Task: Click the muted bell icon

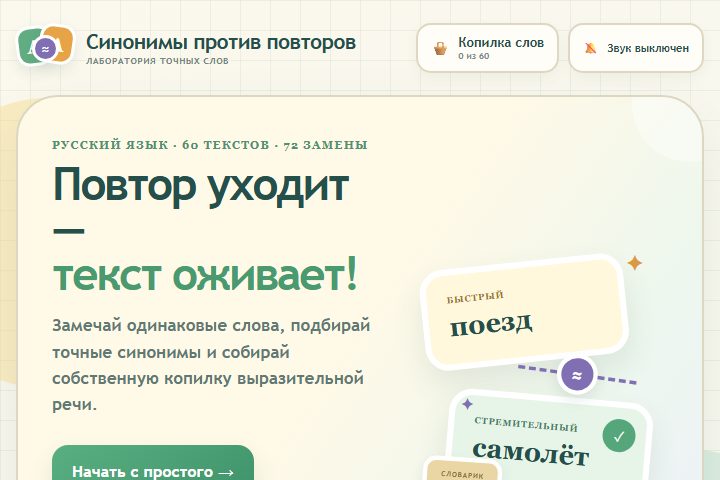Action: (591, 48)
